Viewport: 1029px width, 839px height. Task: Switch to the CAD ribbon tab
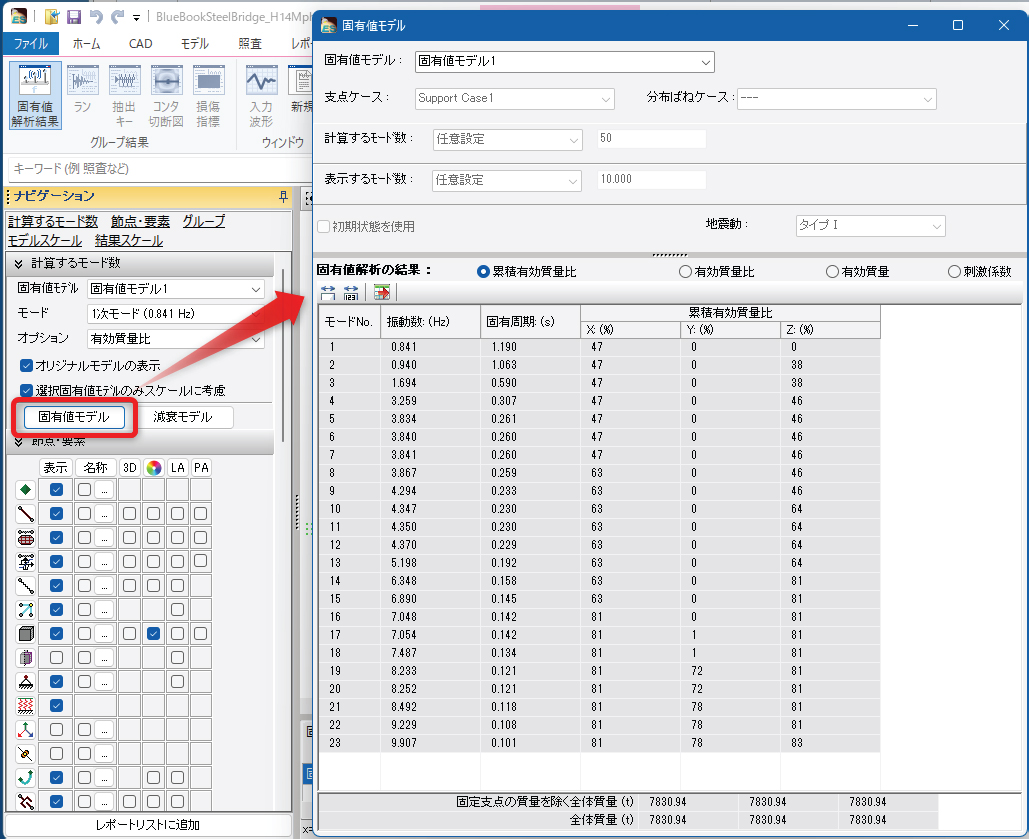[x=140, y=44]
